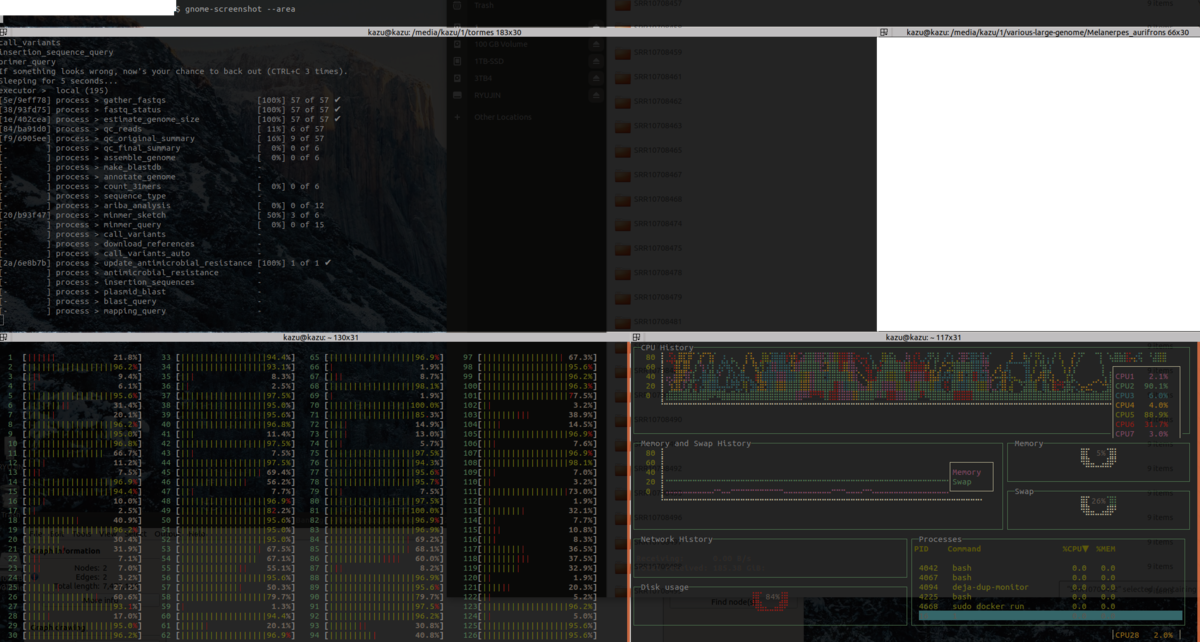
Task: Click the grid icon in the Melanerpes_aurifrons terminal title
Action: point(884,32)
